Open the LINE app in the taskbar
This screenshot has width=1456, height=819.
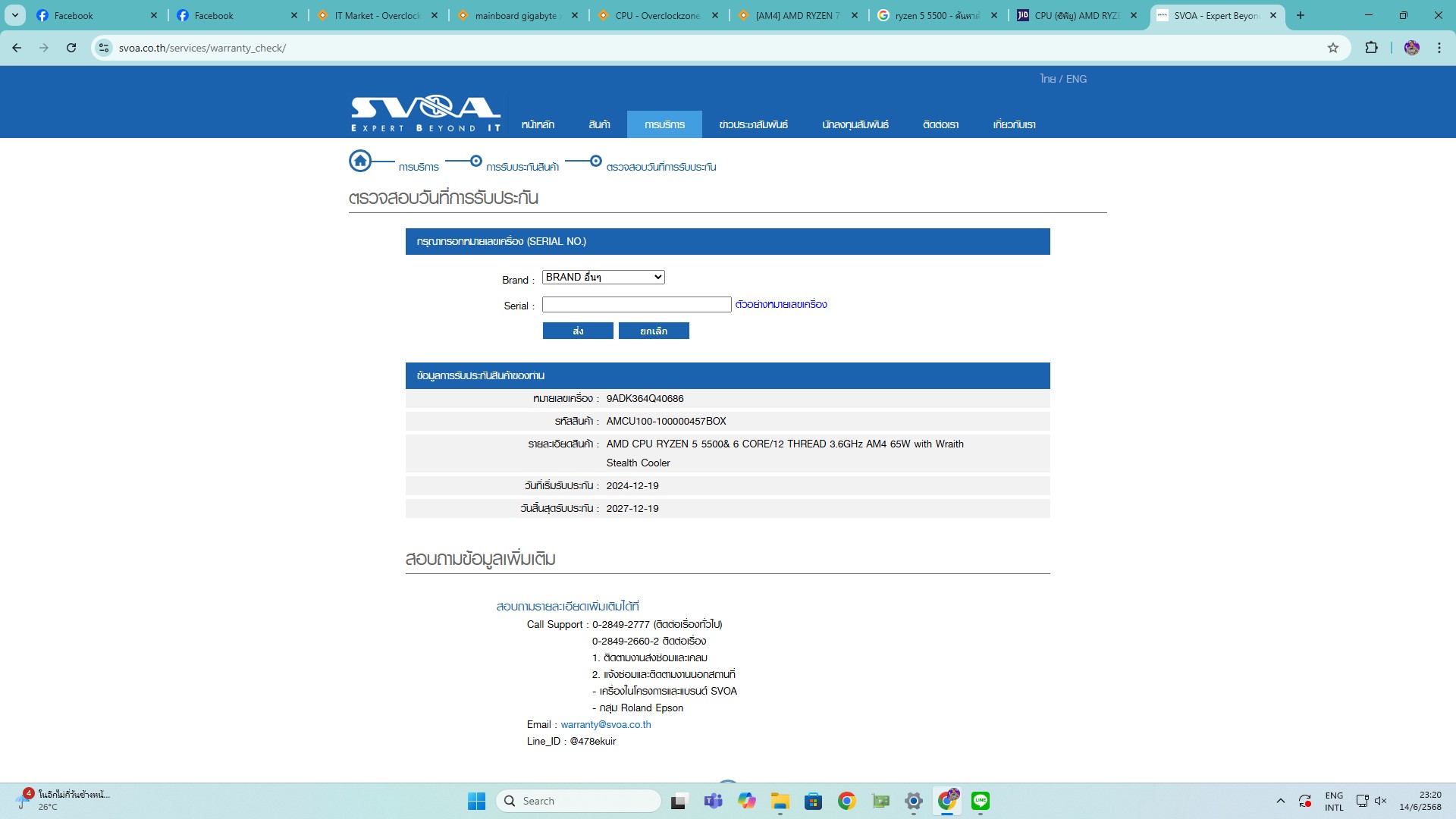[x=981, y=801]
